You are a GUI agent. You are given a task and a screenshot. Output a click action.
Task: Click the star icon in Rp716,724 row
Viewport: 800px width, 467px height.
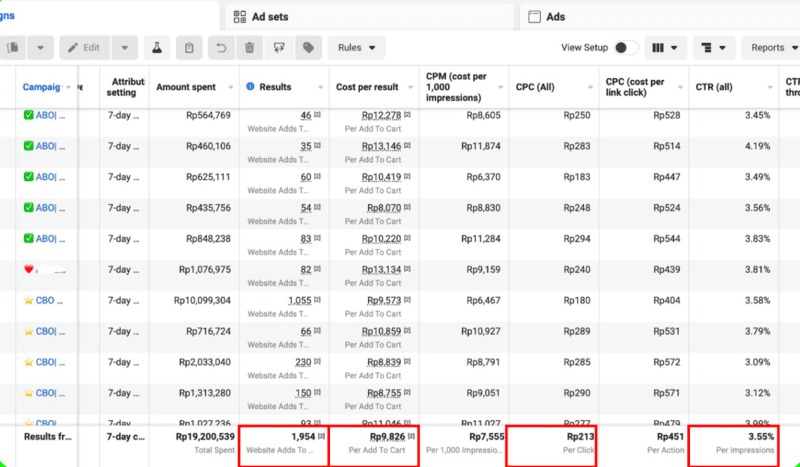pyautogui.click(x=29, y=331)
